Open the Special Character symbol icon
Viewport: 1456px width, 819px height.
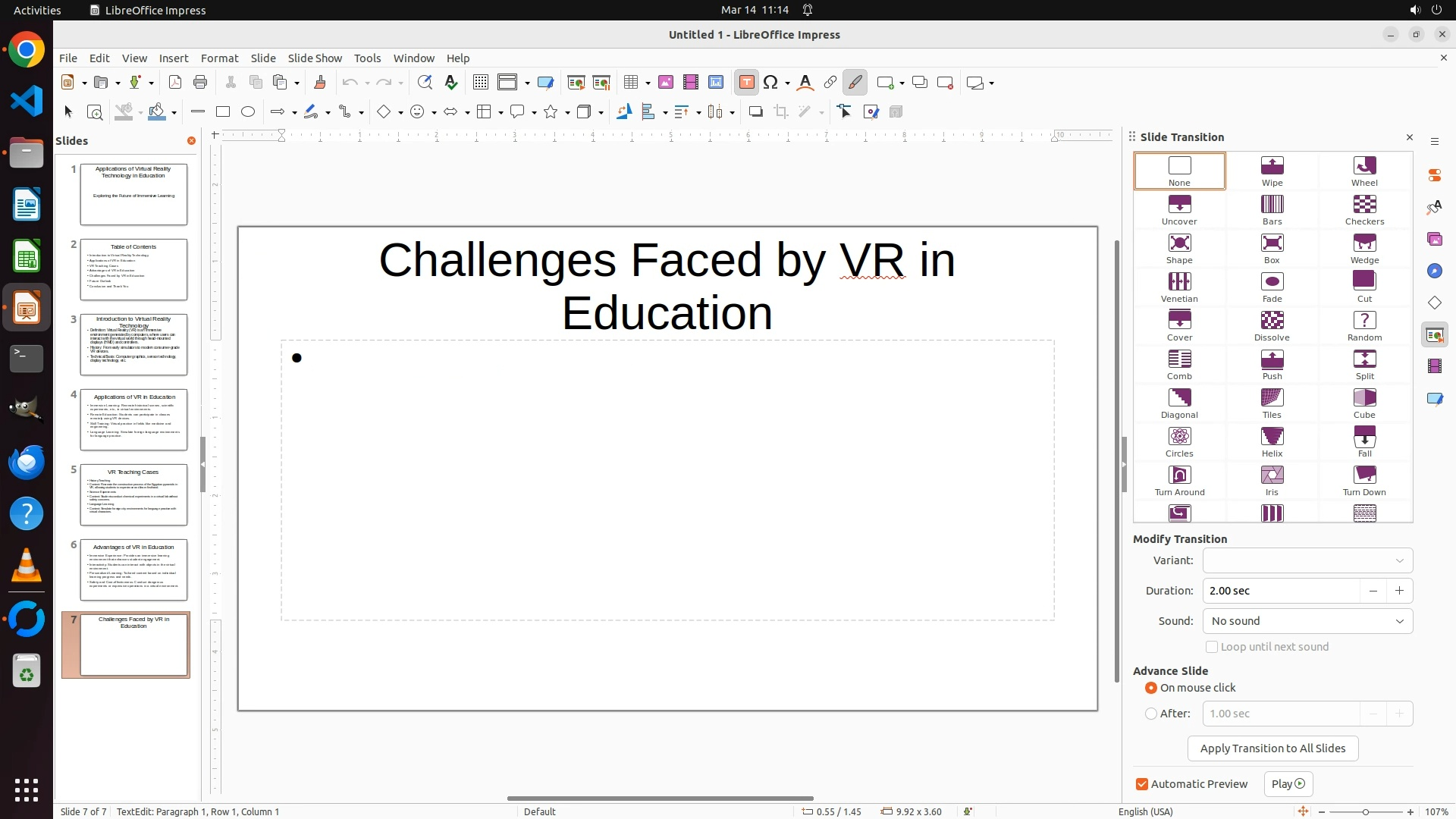[x=771, y=83]
